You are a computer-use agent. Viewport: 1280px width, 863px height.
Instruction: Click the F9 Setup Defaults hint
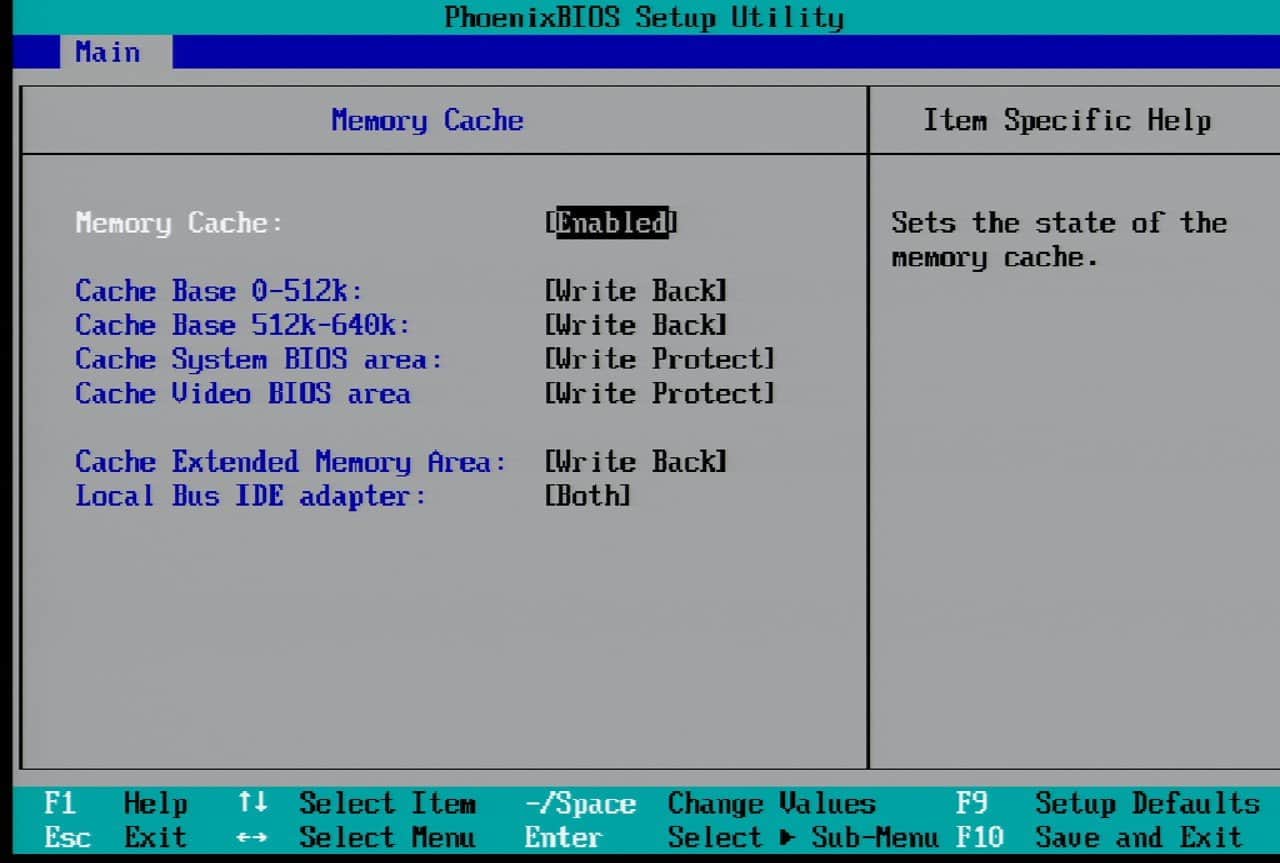tap(1107, 803)
